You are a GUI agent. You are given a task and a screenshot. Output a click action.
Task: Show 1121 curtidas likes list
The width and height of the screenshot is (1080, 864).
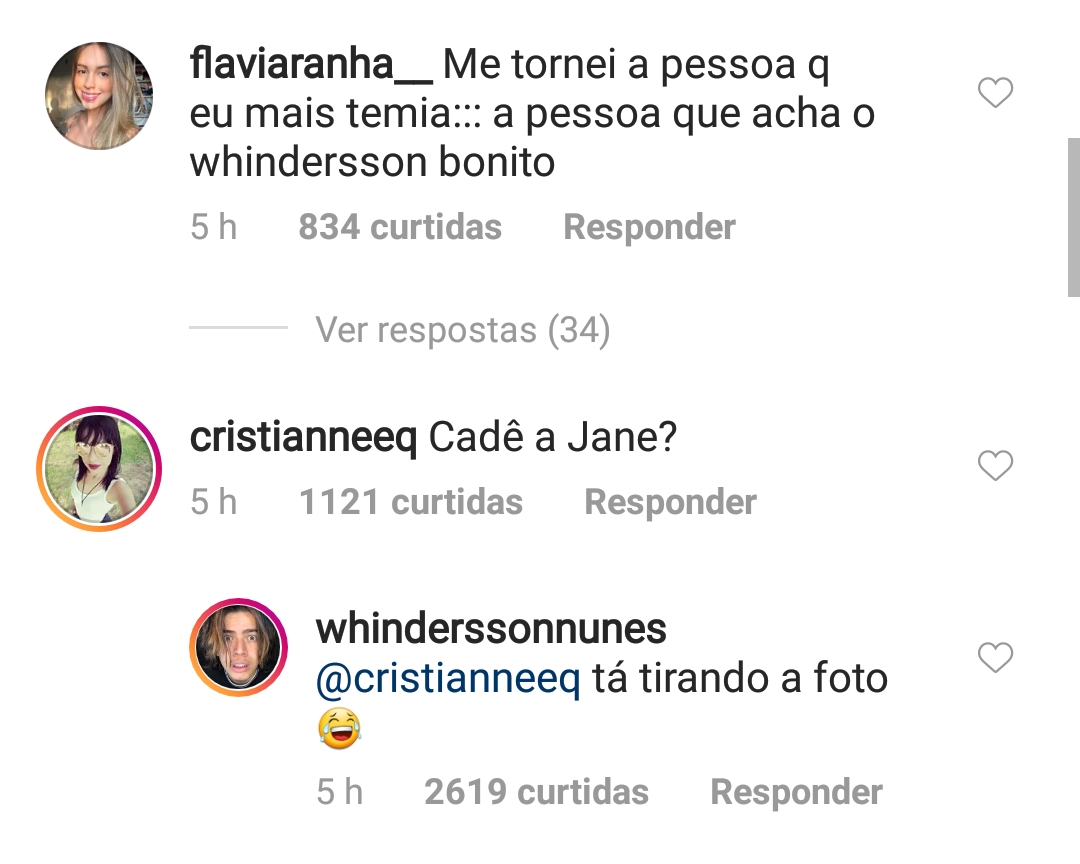coord(411,502)
